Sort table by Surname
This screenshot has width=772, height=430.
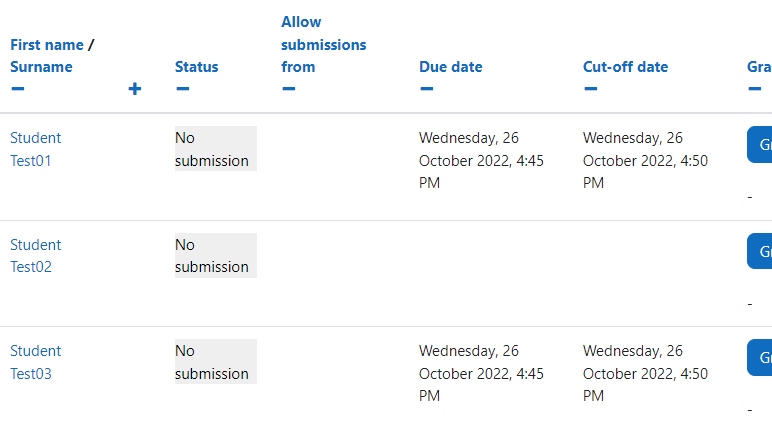(x=41, y=67)
